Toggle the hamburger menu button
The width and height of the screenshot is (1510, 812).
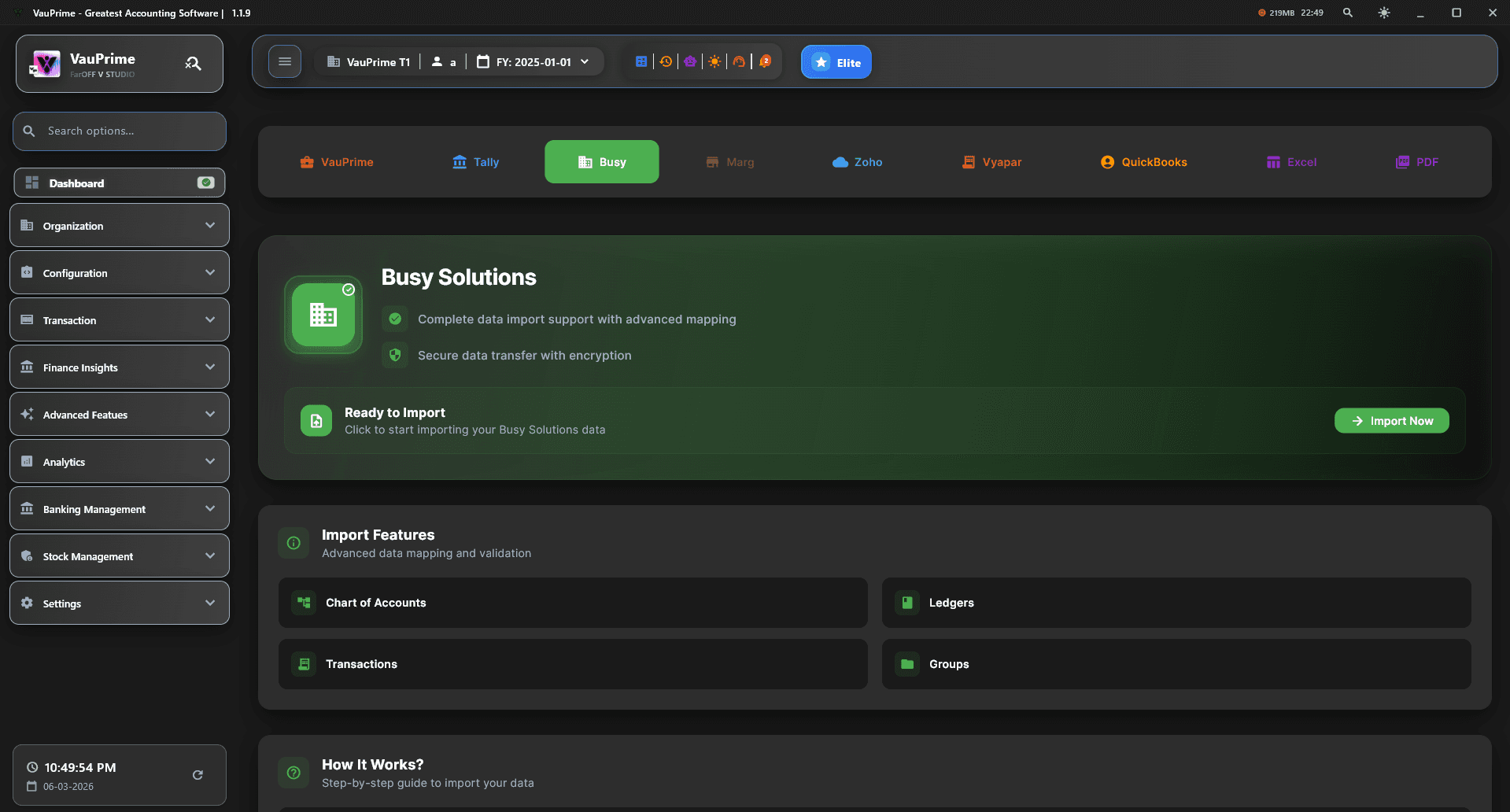point(285,61)
